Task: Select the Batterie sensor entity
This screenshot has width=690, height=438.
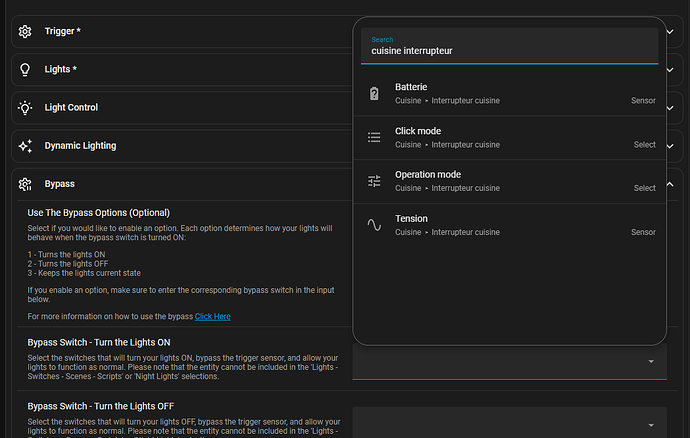Action: coord(510,94)
